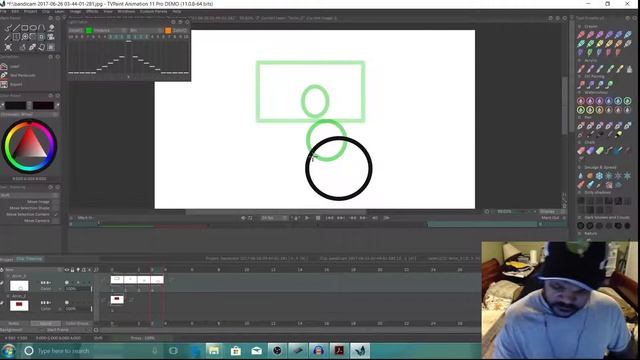This screenshot has width=640, height=360.
Task: Pick the first Pen brush preset
Action: coord(581,126)
